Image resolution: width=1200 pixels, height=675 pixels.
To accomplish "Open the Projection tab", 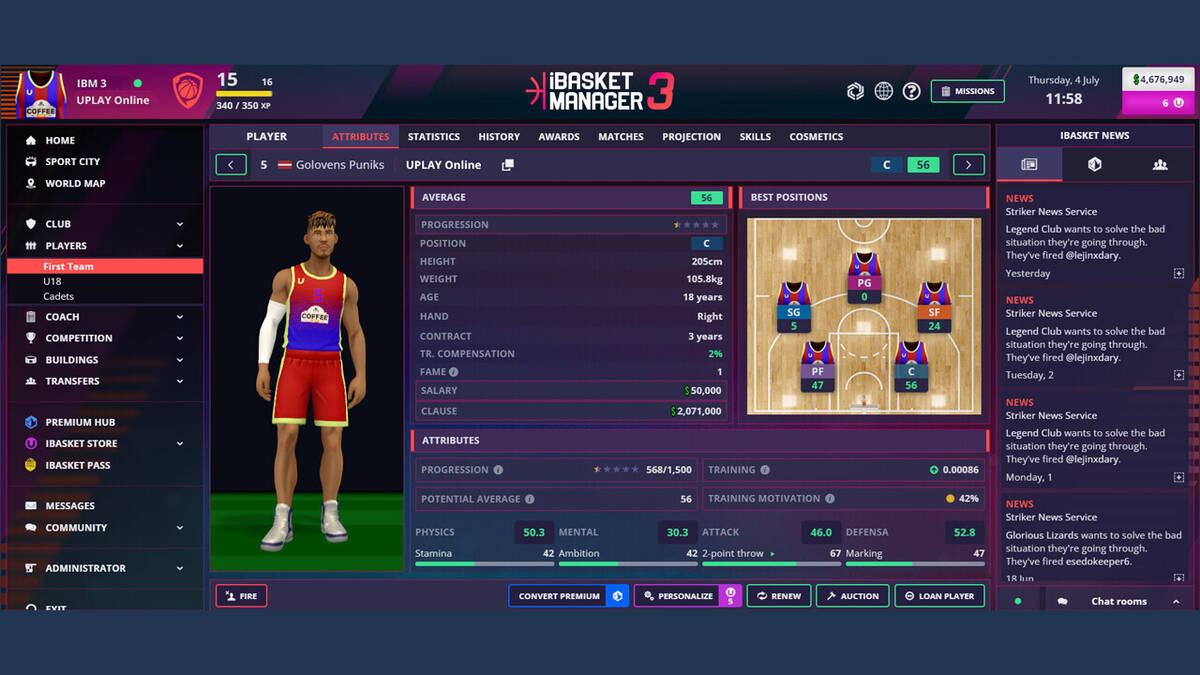I will tap(691, 137).
